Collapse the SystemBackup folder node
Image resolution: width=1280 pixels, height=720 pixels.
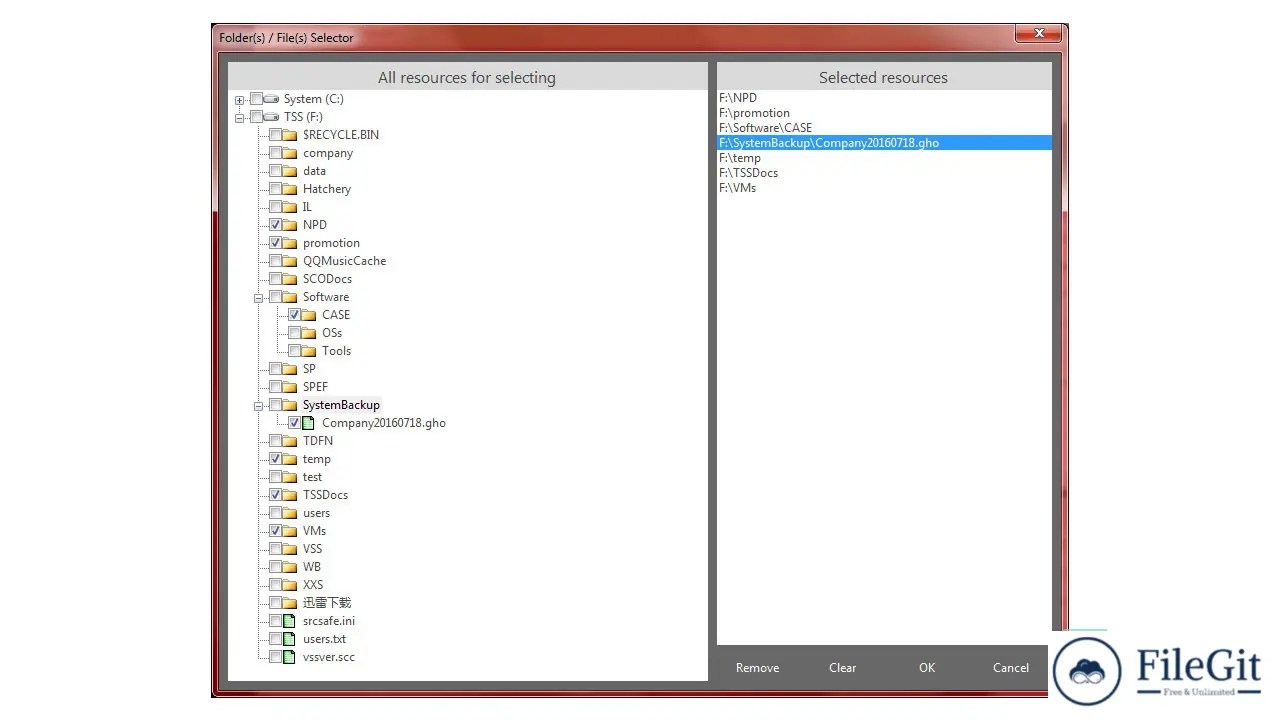click(258, 406)
